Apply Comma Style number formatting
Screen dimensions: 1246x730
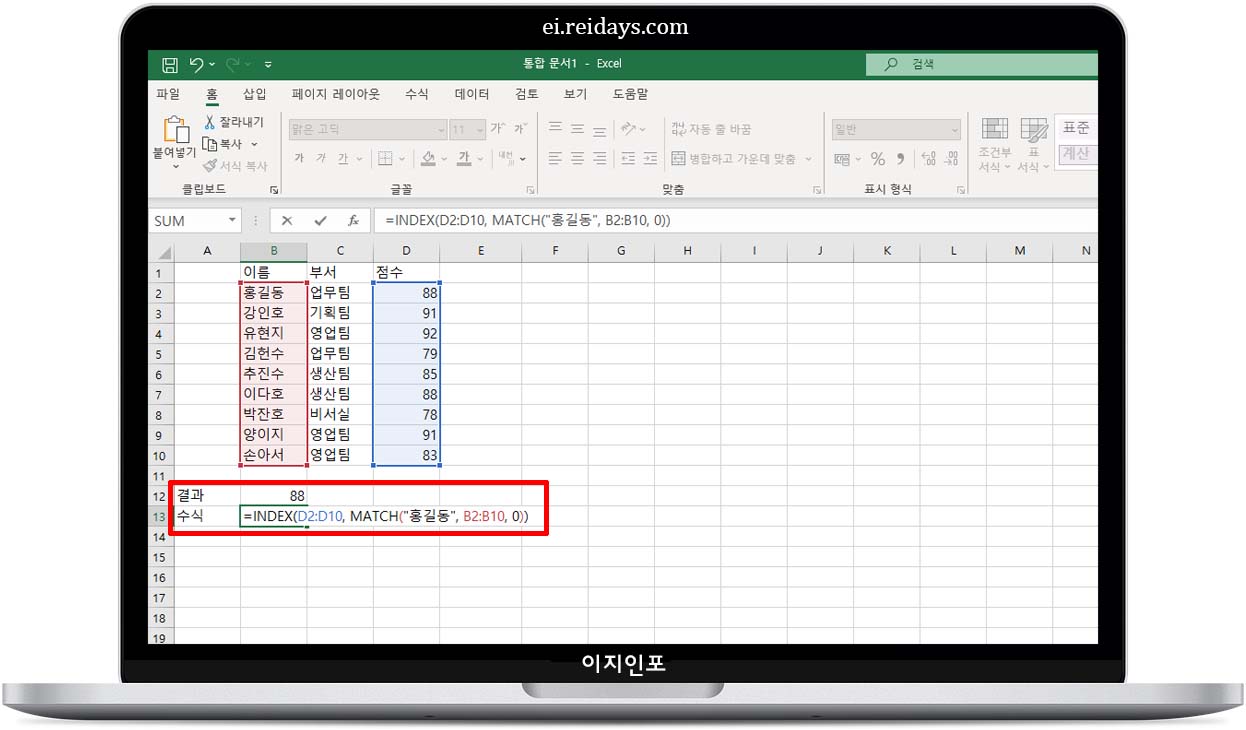pyautogui.click(x=901, y=159)
